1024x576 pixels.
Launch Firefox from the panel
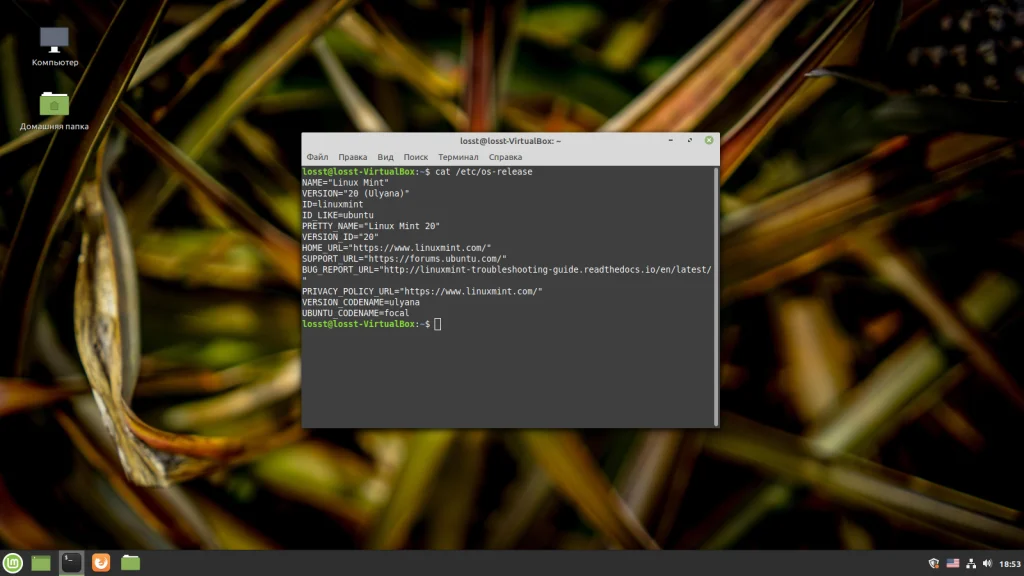tap(101, 562)
